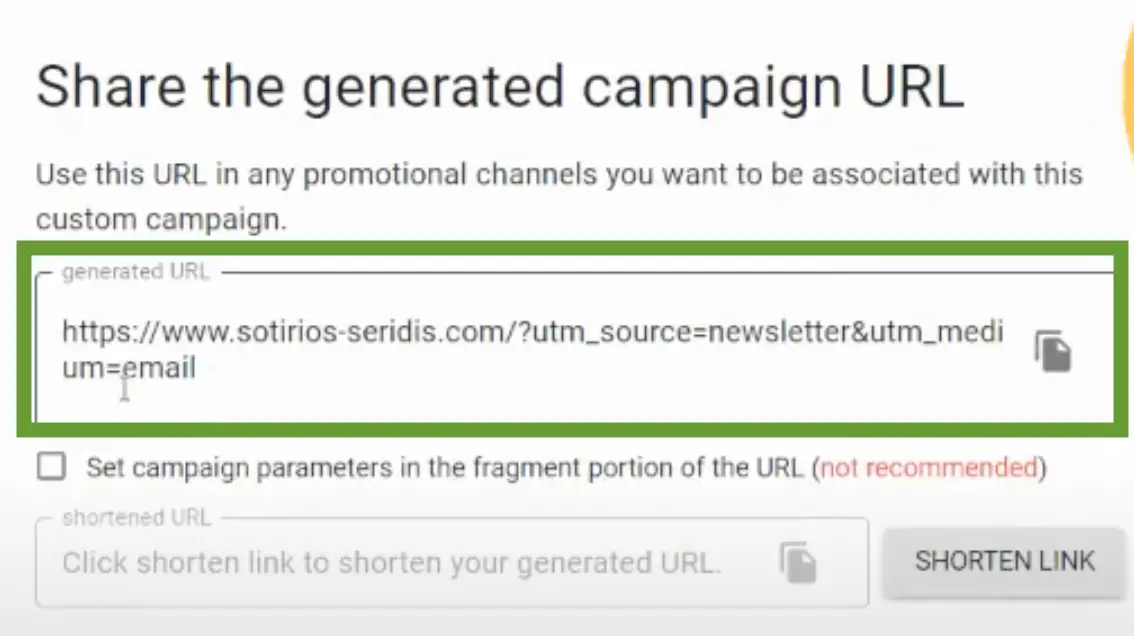The image size is (1134, 636).
Task: Click the "Click shorten link to shorten" placeholder
Action: (391, 563)
